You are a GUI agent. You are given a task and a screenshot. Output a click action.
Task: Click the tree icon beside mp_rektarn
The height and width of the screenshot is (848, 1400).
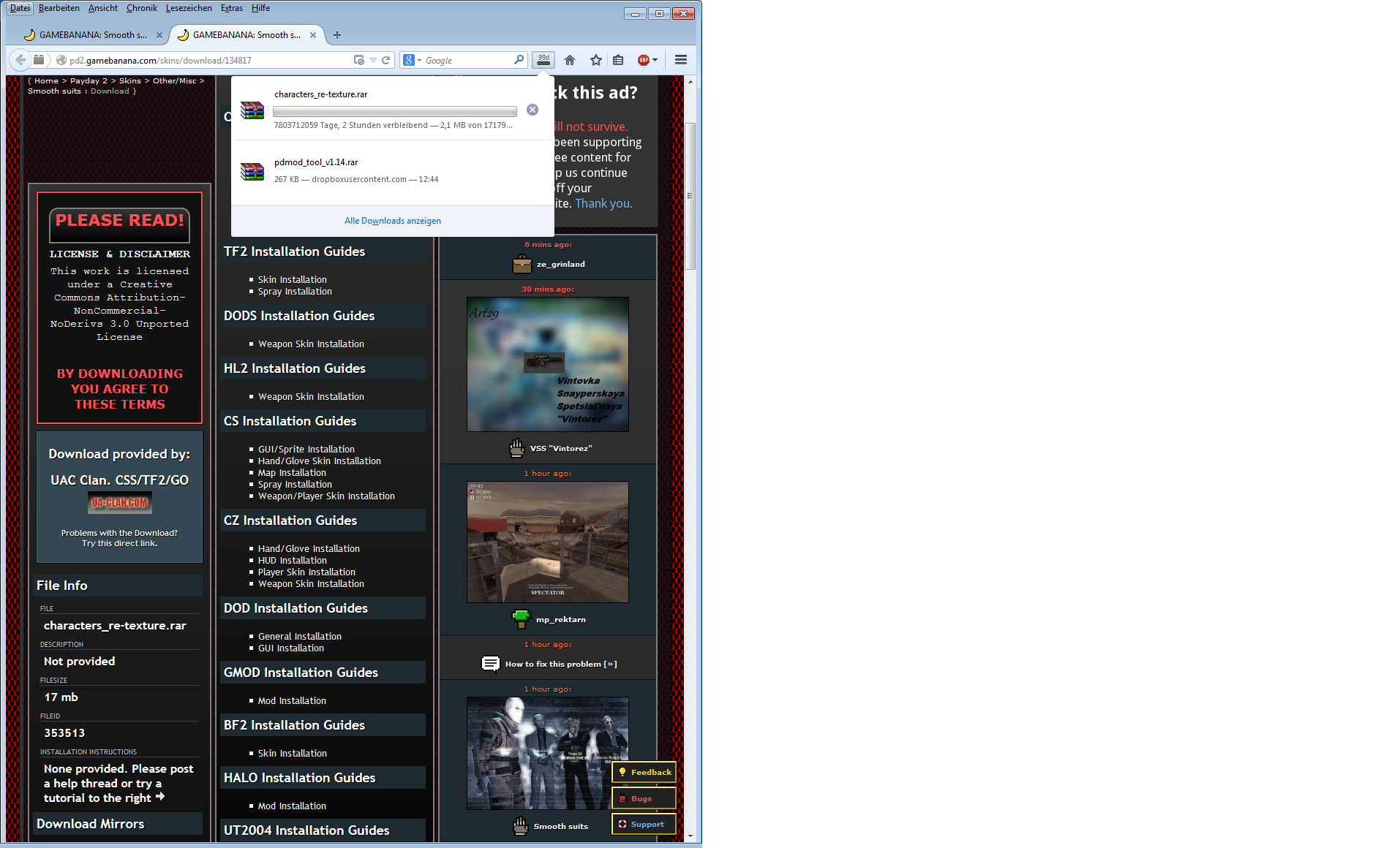pos(521,619)
